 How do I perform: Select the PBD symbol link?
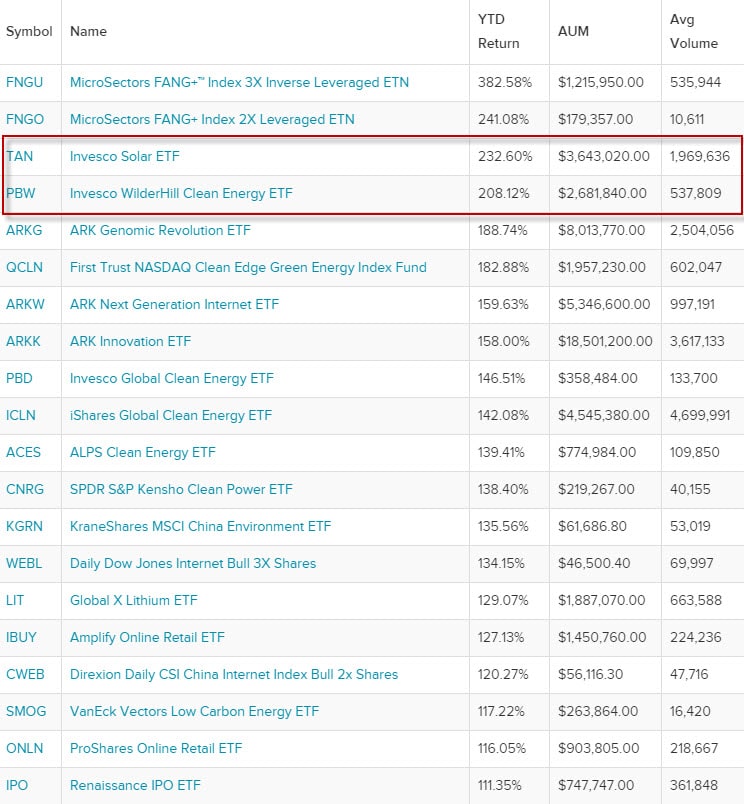point(19,378)
